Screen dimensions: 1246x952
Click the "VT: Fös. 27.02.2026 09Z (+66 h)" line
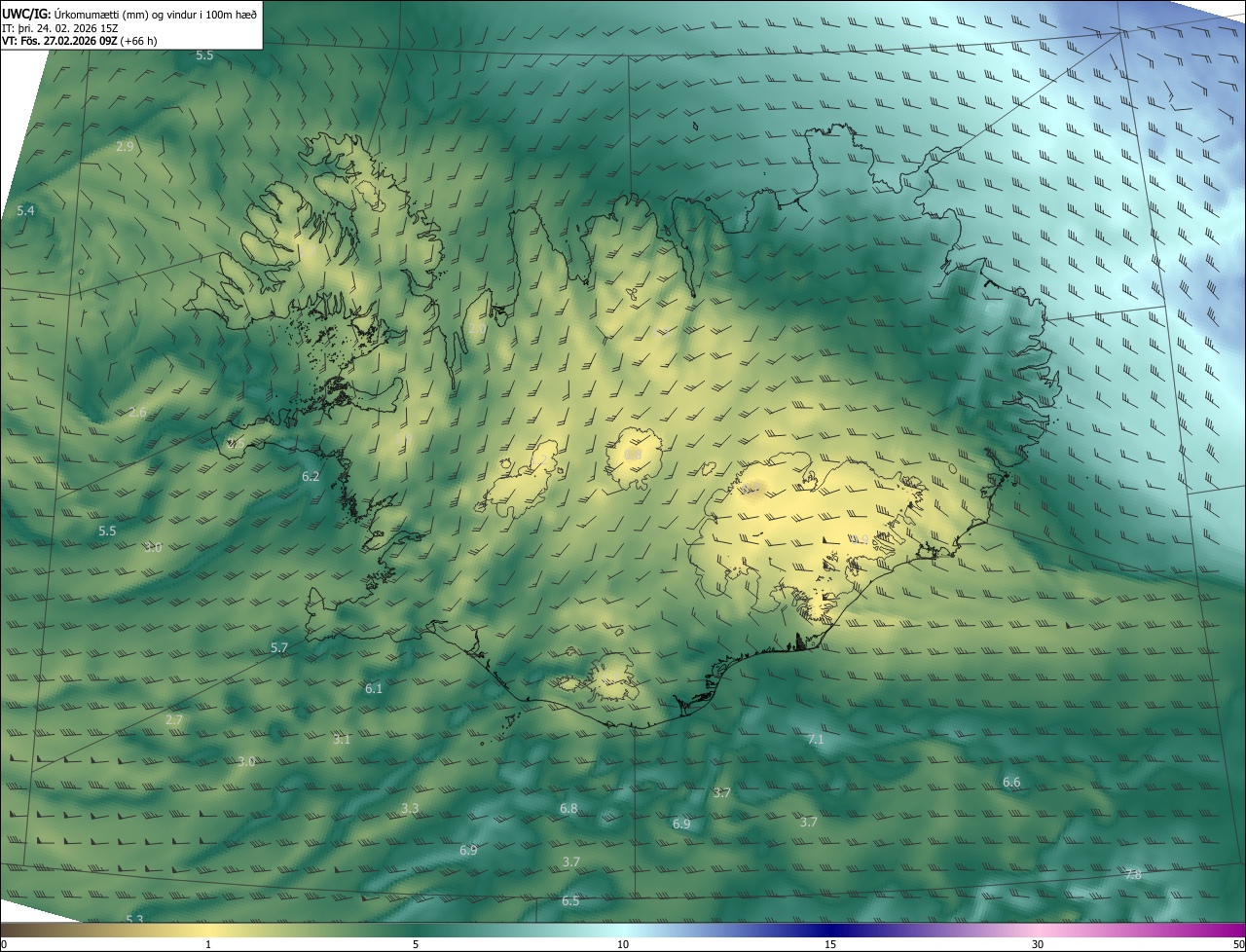(x=80, y=42)
